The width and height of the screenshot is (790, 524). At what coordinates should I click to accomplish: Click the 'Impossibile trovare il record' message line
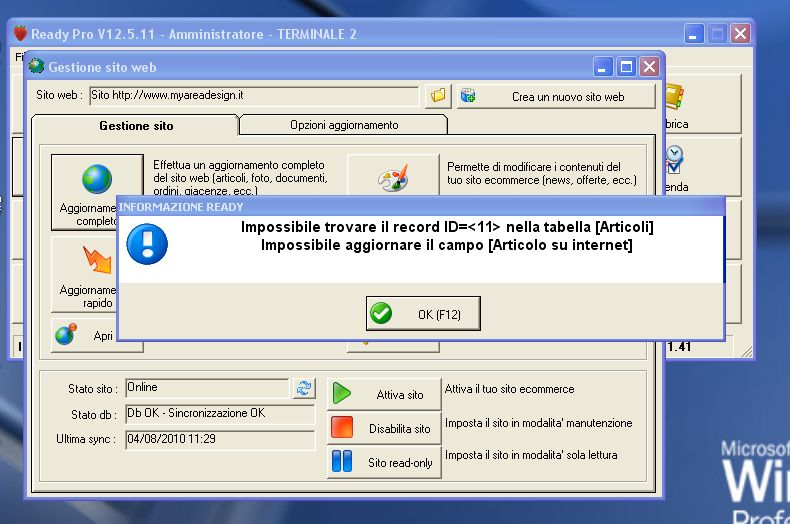(447, 227)
